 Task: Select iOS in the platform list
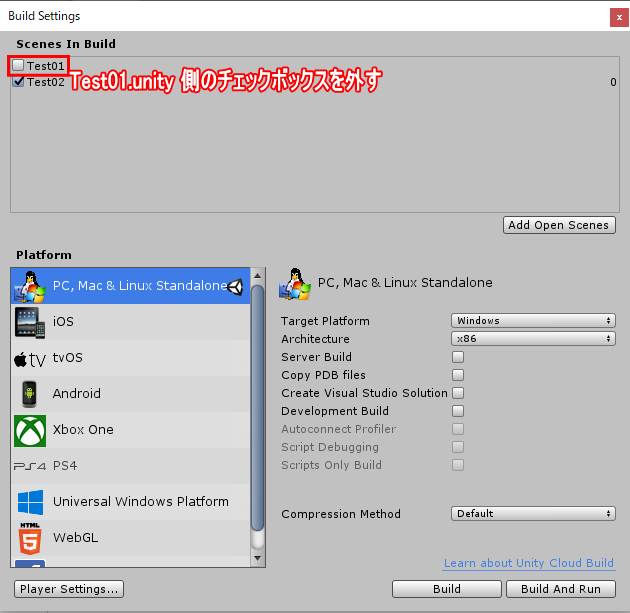[x=131, y=322]
